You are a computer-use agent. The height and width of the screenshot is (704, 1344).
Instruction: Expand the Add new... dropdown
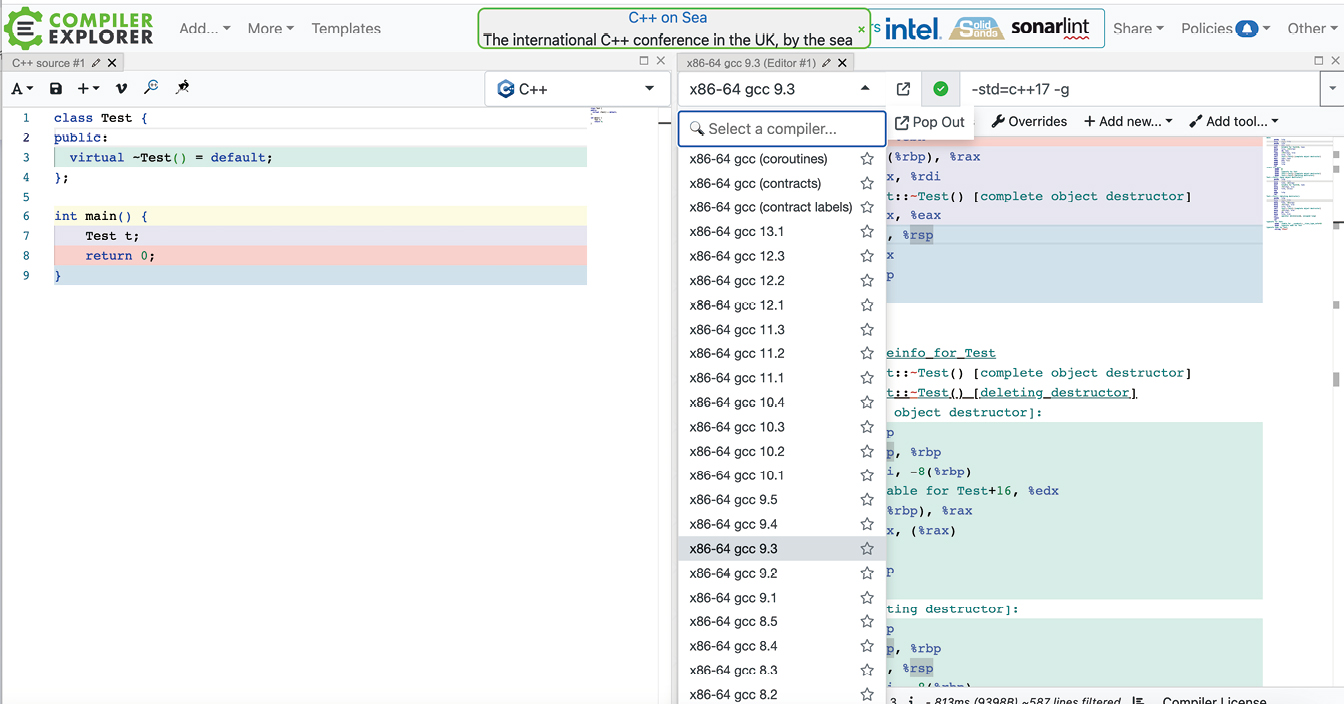(1128, 122)
